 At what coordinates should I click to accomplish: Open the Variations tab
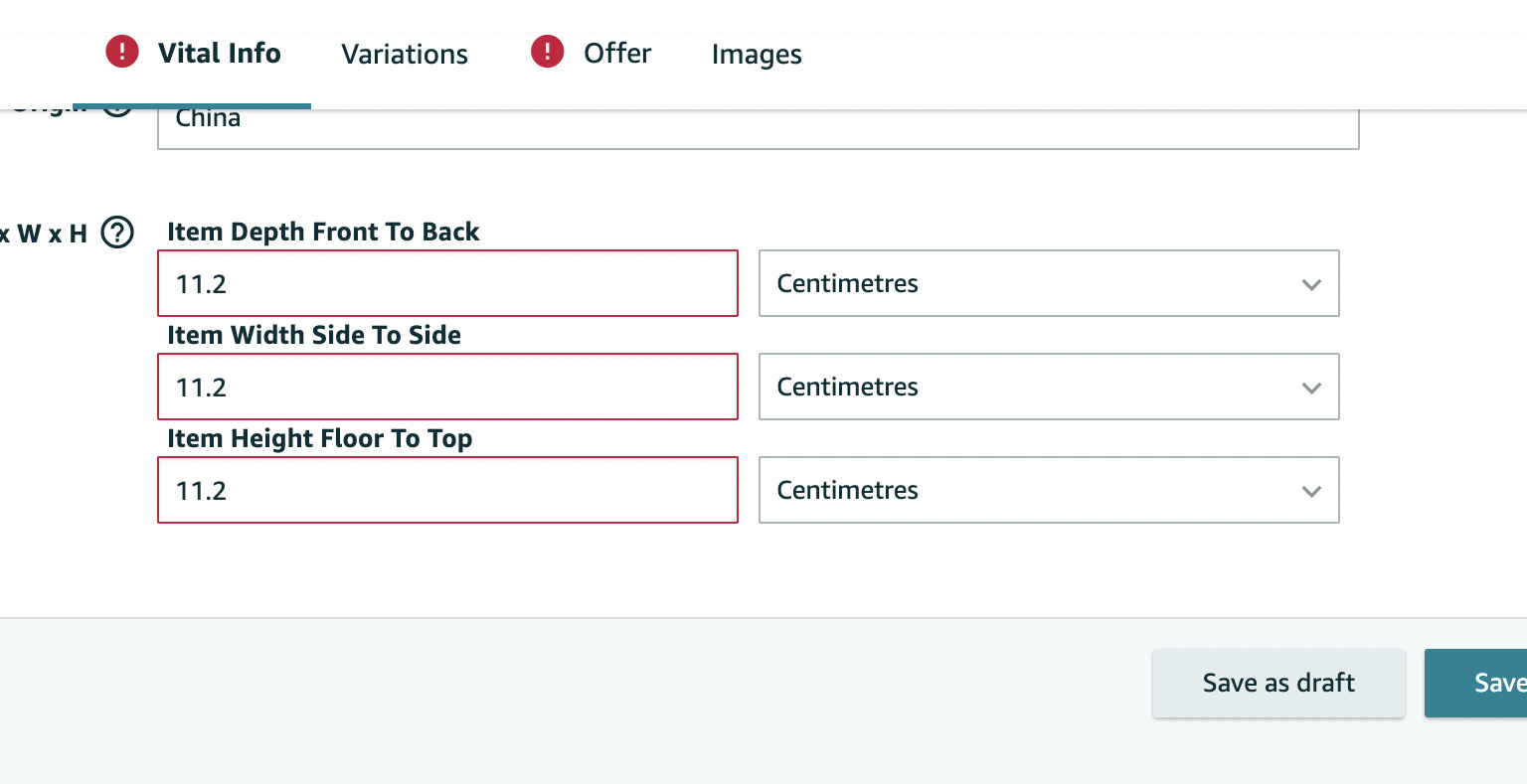pyautogui.click(x=405, y=55)
